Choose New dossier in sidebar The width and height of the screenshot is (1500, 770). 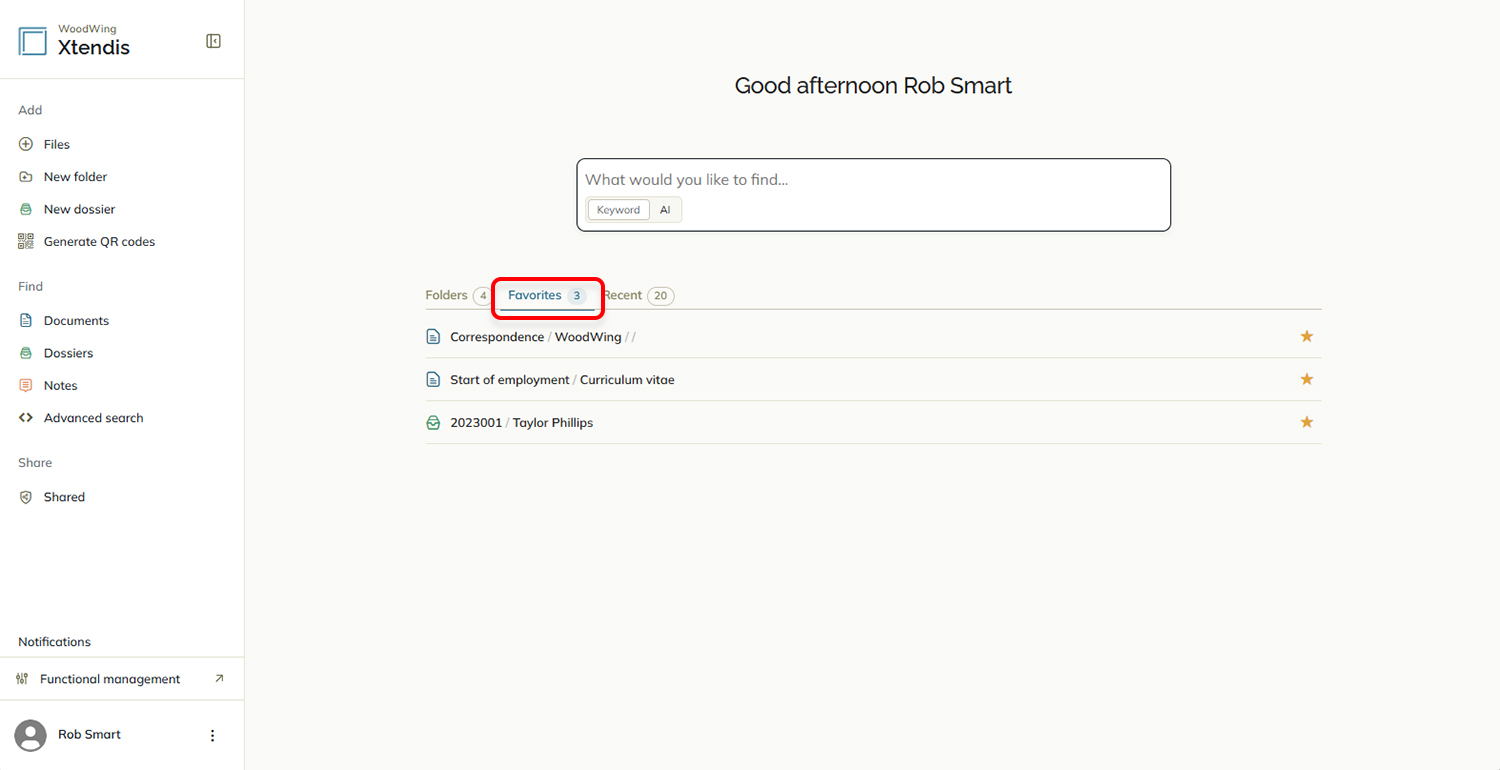pyautogui.click(x=79, y=209)
